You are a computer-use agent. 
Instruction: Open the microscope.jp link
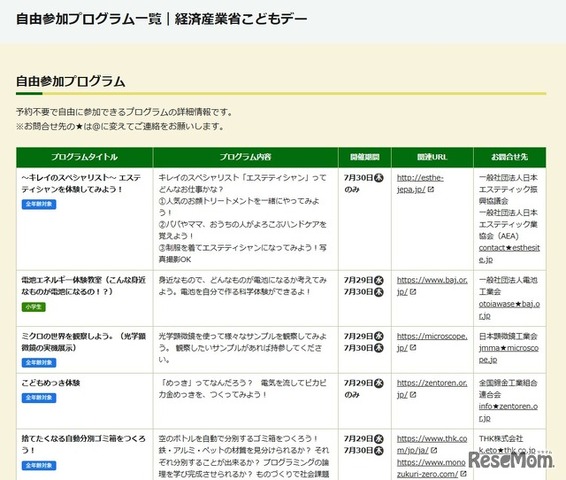coord(432,342)
